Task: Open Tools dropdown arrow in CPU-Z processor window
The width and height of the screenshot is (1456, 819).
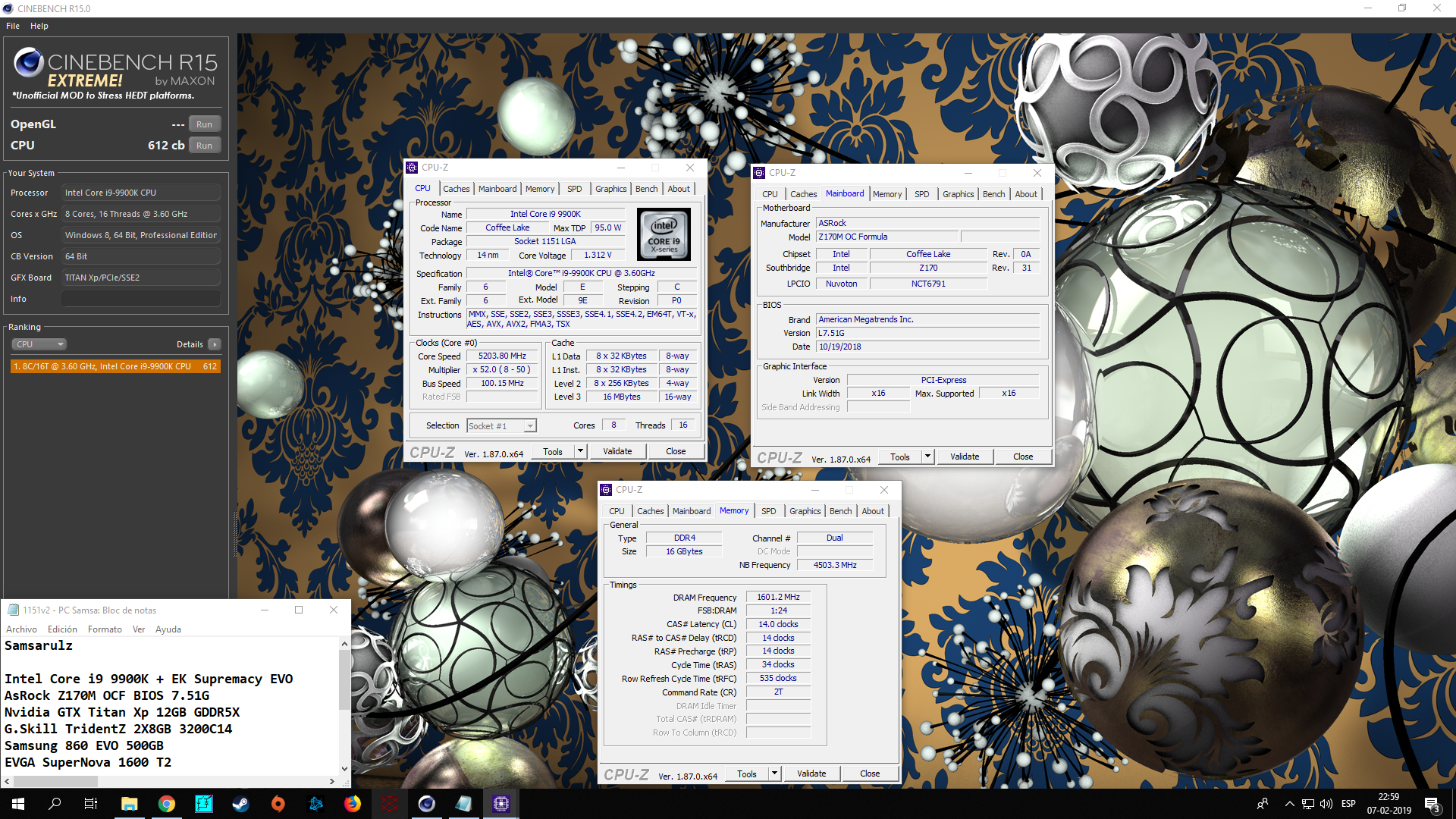Action: pos(580,451)
